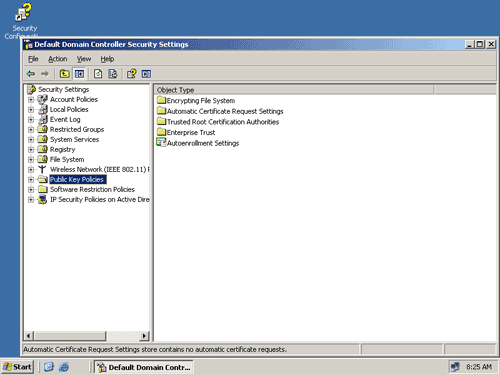
Task: Select the Event Log tree item
Action: point(65,119)
